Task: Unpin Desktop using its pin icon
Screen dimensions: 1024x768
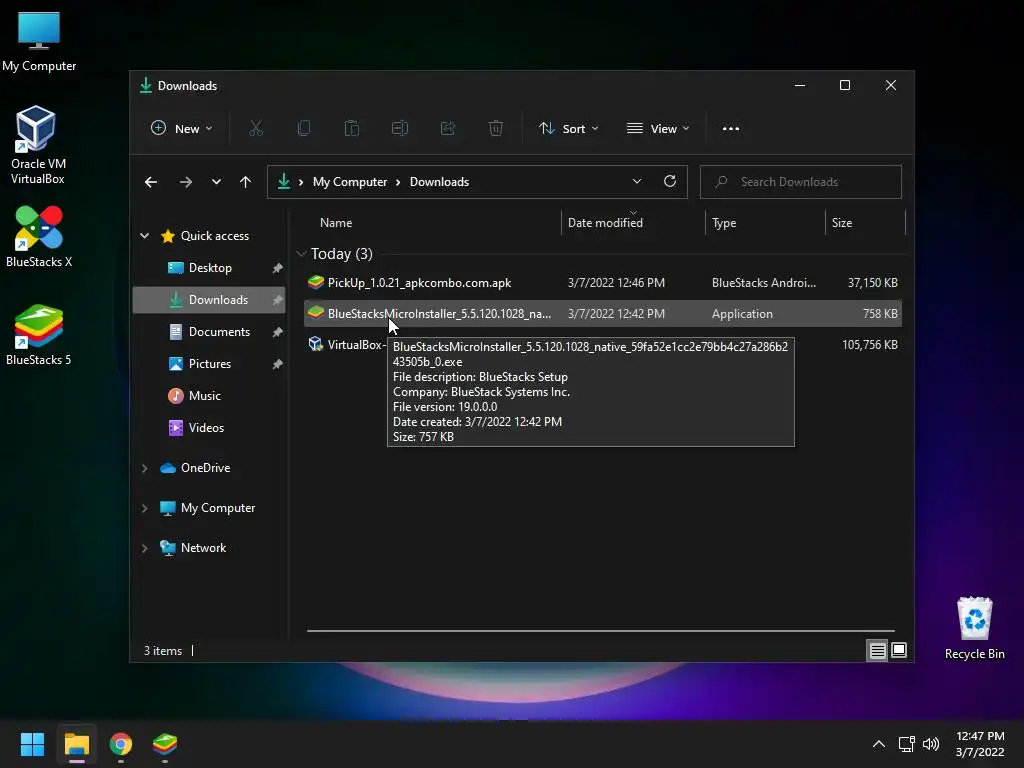Action: 277,268
